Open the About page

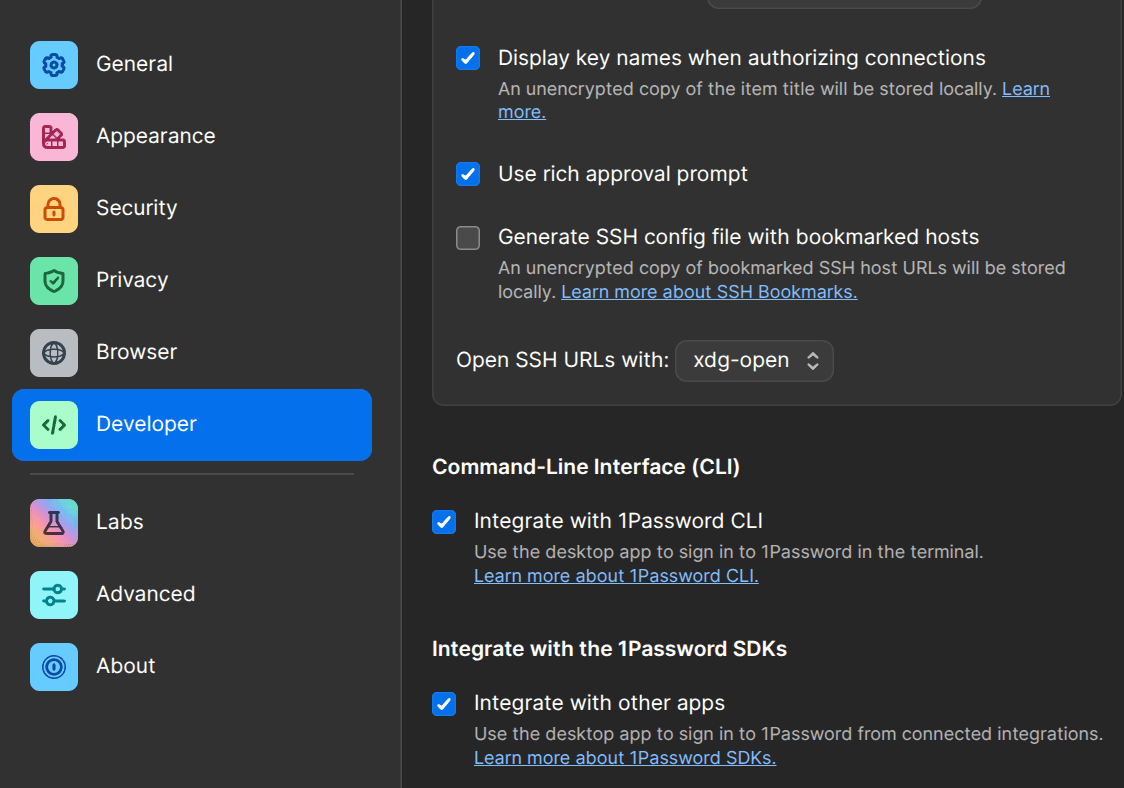click(192, 667)
